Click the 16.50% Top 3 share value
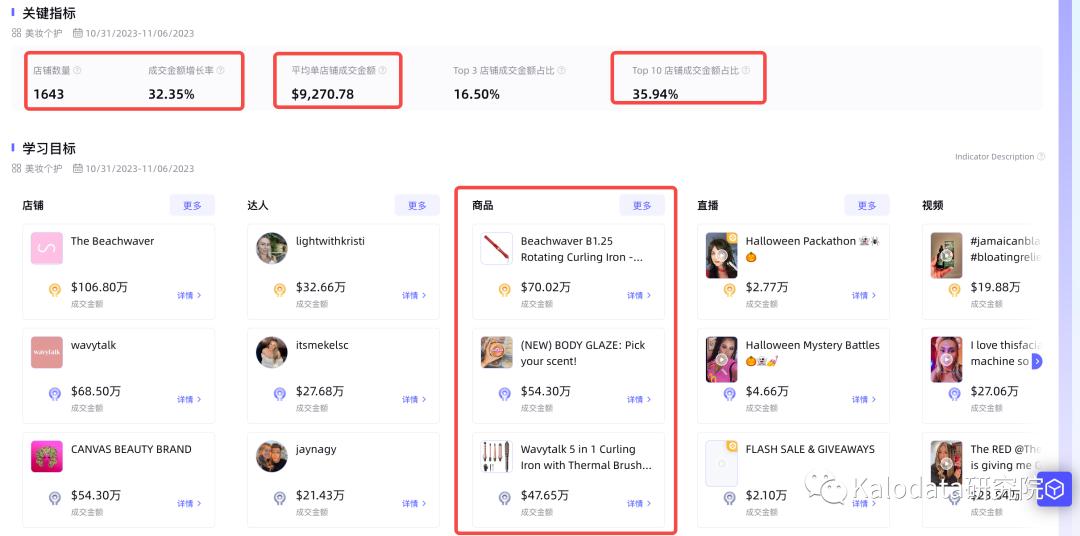The width and height of the screenshot is (1080, 536). pos(477,94)
